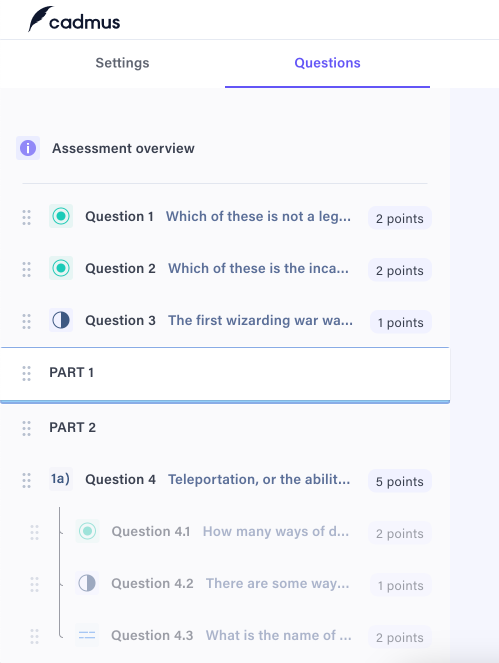Click Question 1 multiple choice icon

tap(61, 216)
